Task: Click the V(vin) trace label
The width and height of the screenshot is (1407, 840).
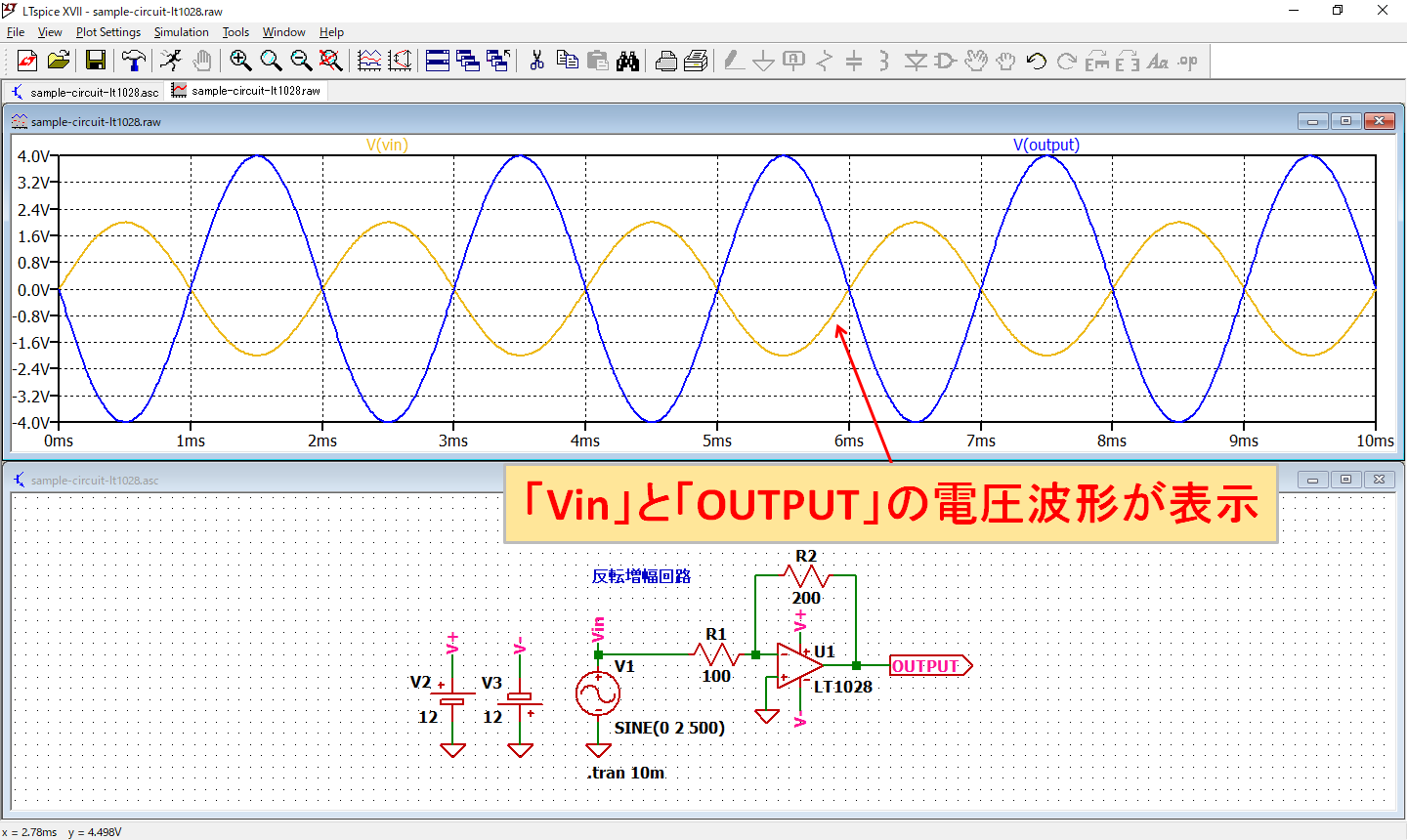Action: [x=387, y=145]
